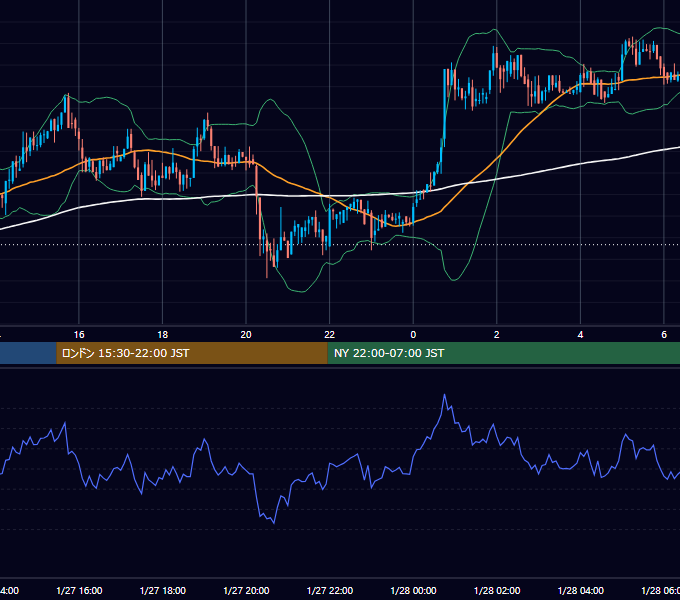Click the 1/28 00:00 date label
Image resolution: width=680 pixels, height=600 pixels.
(x=413, y=590)
